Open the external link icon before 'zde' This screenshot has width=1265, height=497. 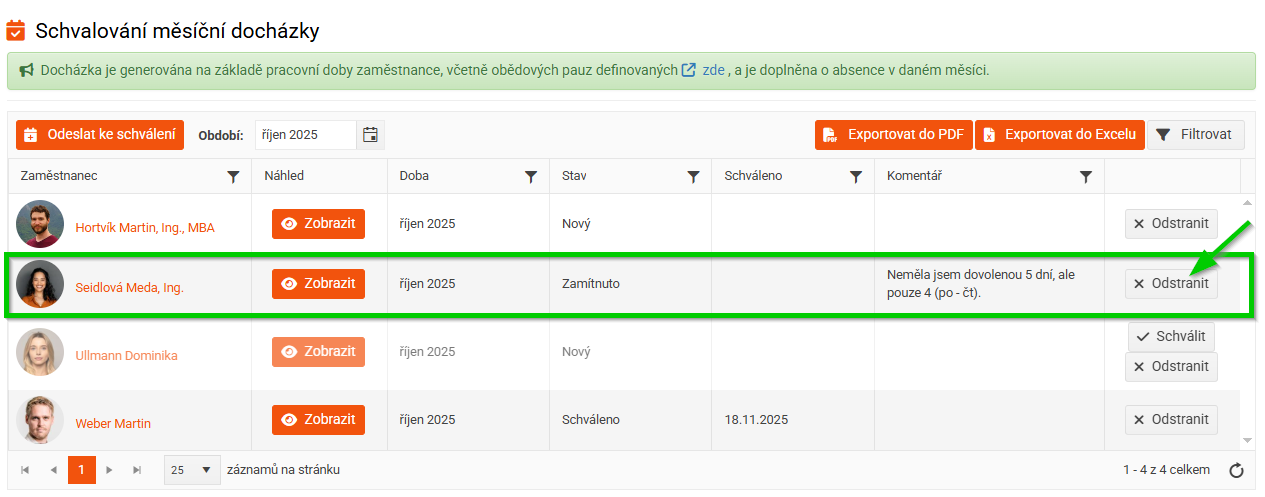[x=689, y=71]
